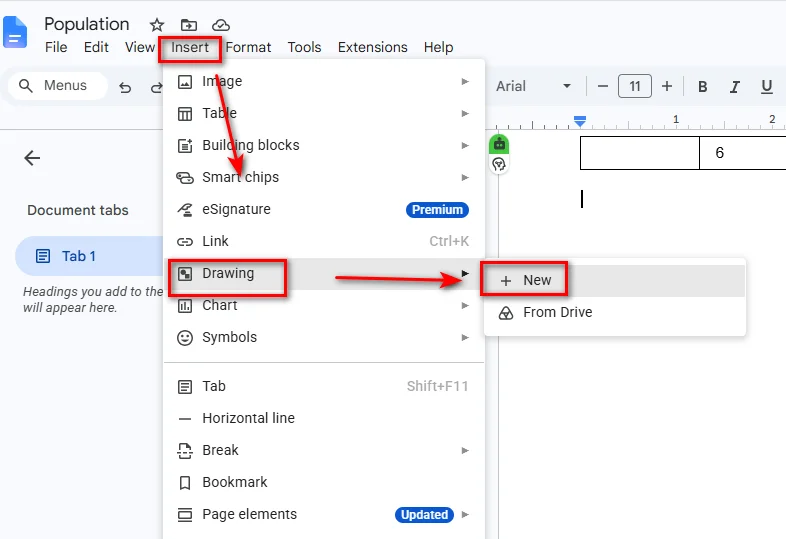Expand the Symbols submenu

[324, 337]
